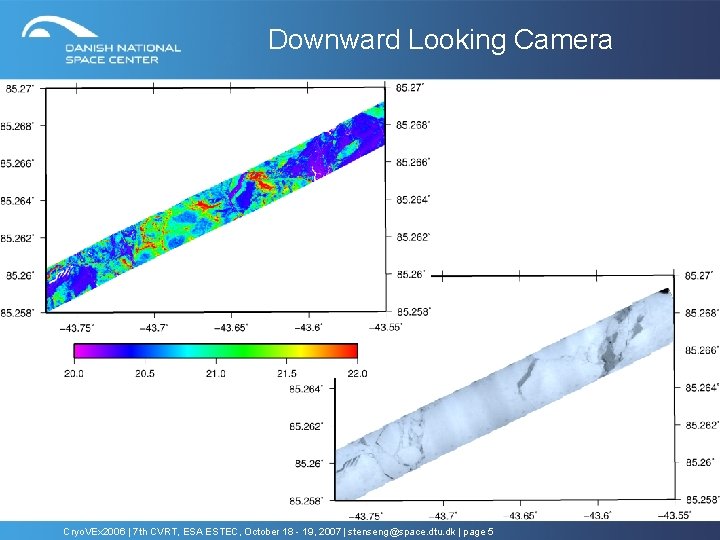
Task: Click the '20.5' color scale label
Action: [x=145, y=374]
